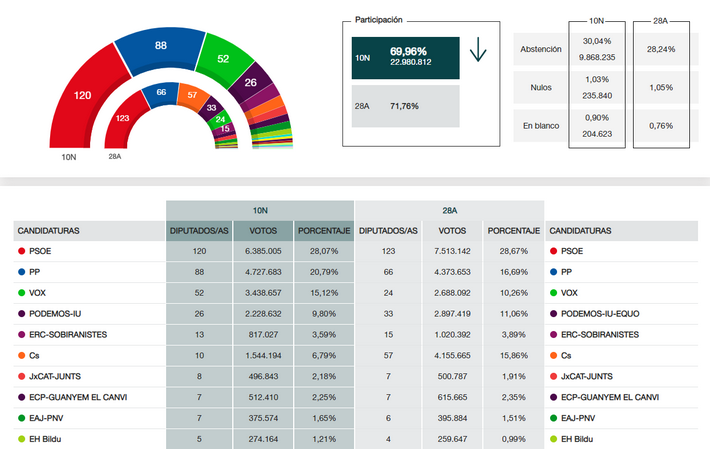This screenshot has height=449, width=710.
Task: Click PSOE's 10N votes 6.385.005
Action: tap(263, 251)
